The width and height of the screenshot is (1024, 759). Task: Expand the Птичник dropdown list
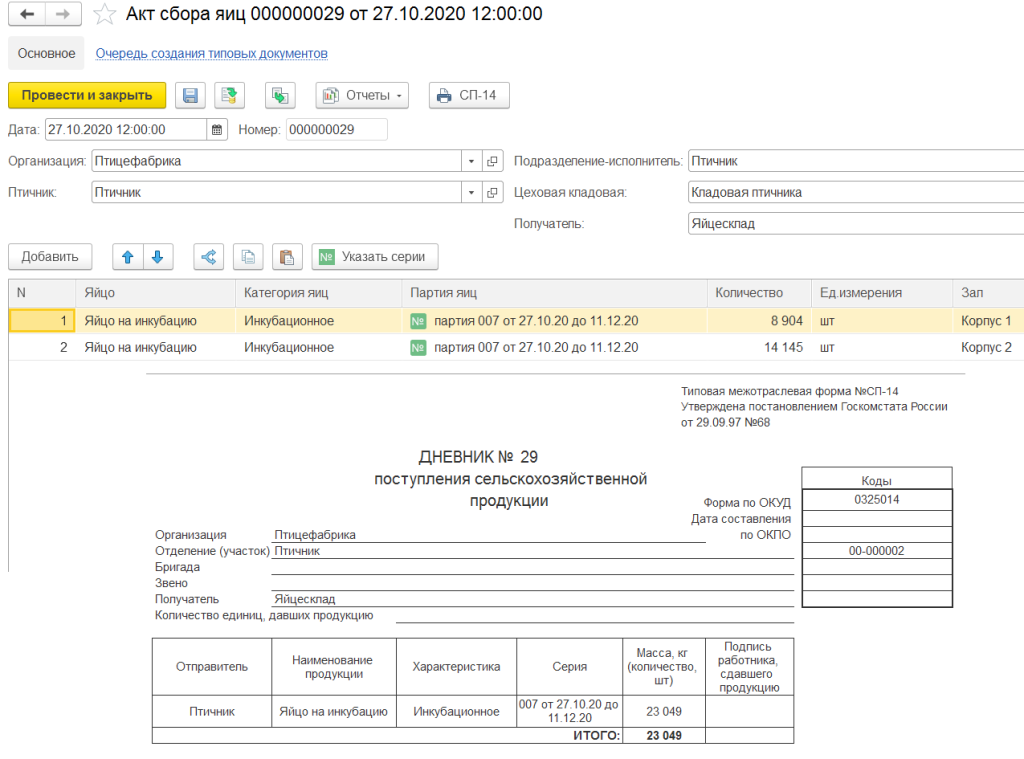[x=471, y=193]
